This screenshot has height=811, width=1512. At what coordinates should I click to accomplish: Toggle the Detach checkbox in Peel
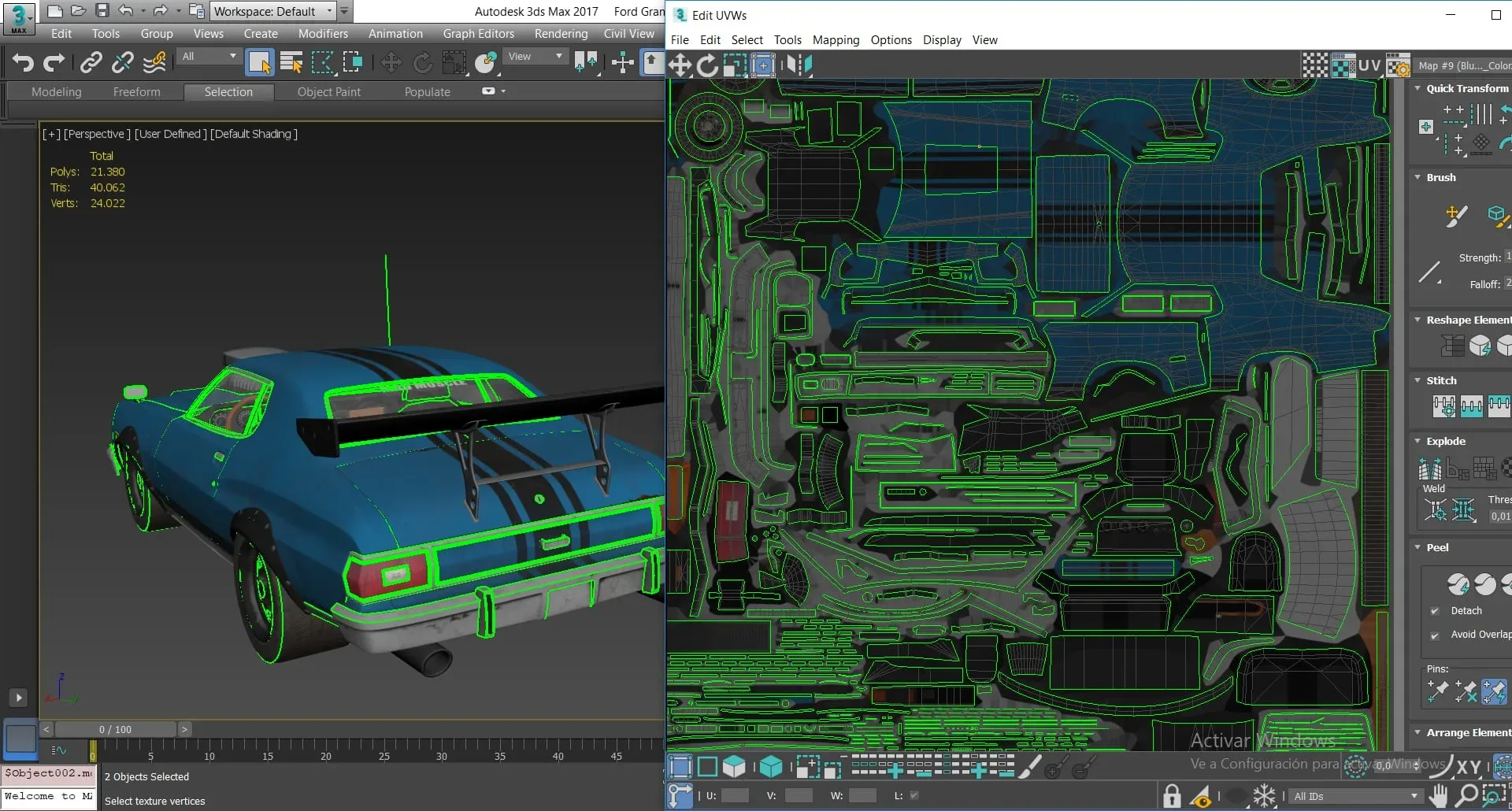[1434, 611]
